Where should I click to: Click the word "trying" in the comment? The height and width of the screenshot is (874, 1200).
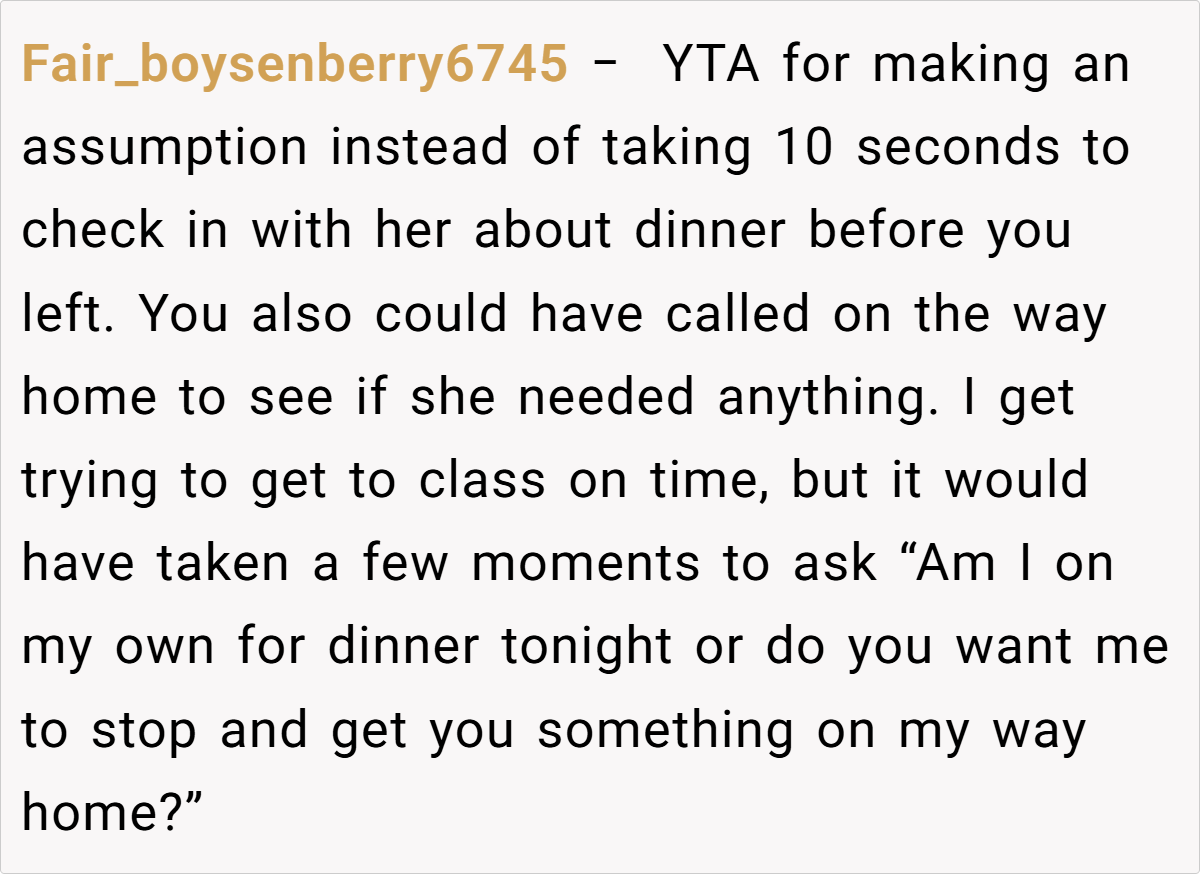coord(90,482)
